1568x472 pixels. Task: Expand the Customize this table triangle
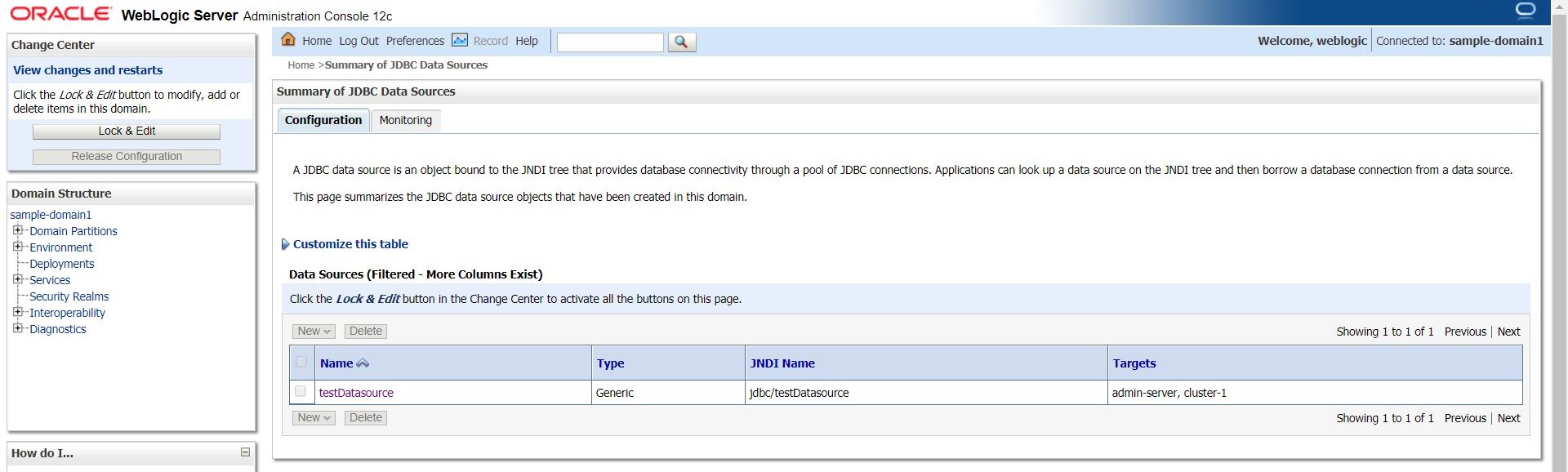285,244
